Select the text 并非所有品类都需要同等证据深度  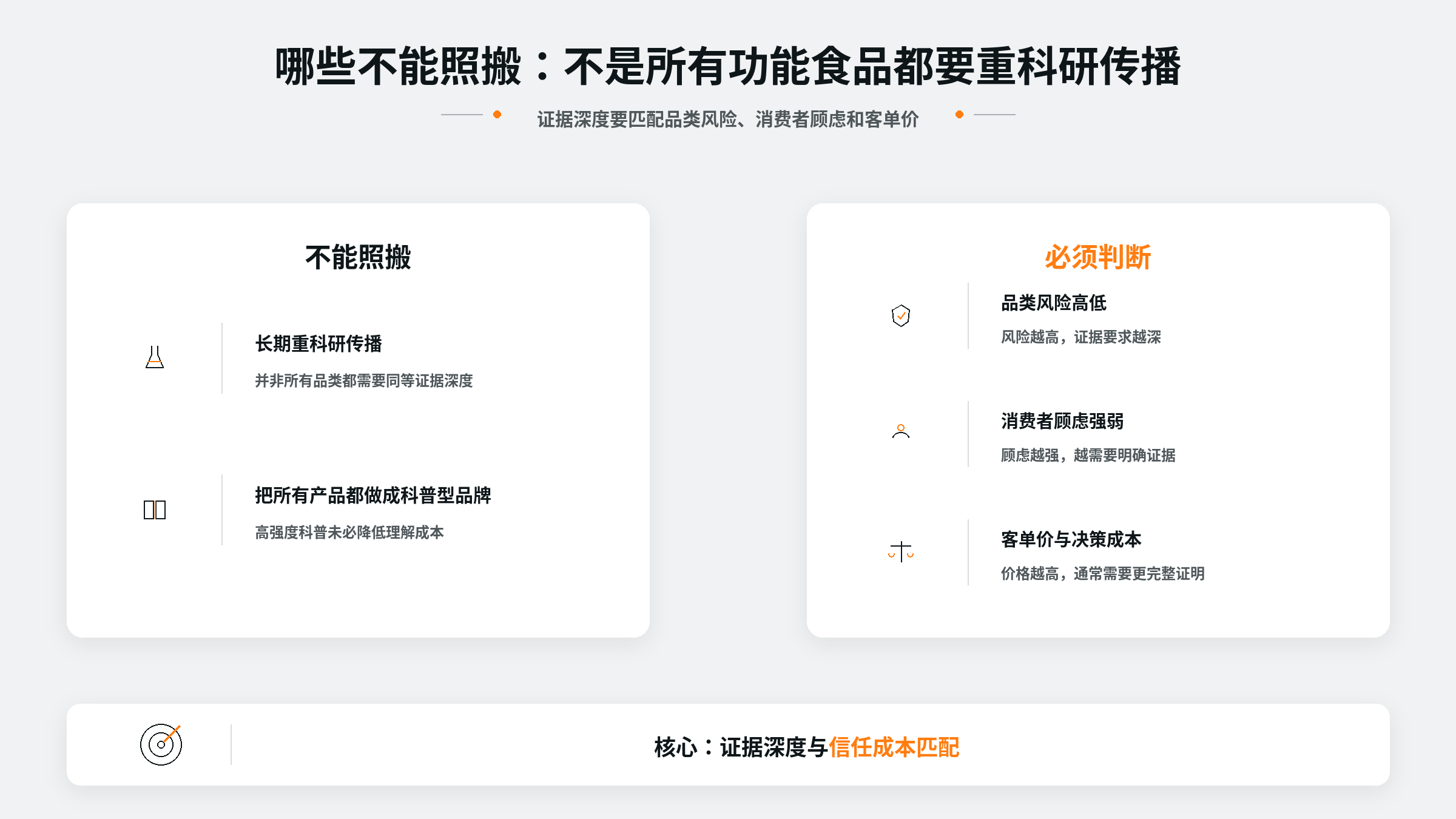[364, 380]
